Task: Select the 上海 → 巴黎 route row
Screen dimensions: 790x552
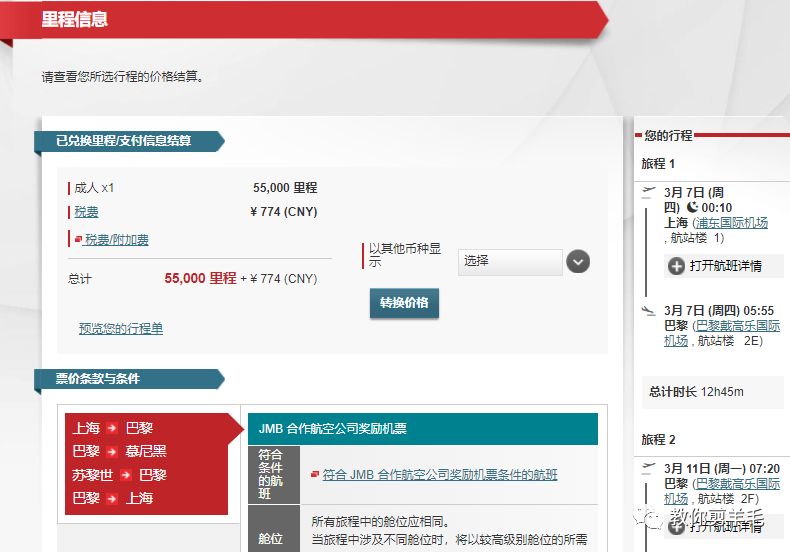Action: click(x=112, y=428)
